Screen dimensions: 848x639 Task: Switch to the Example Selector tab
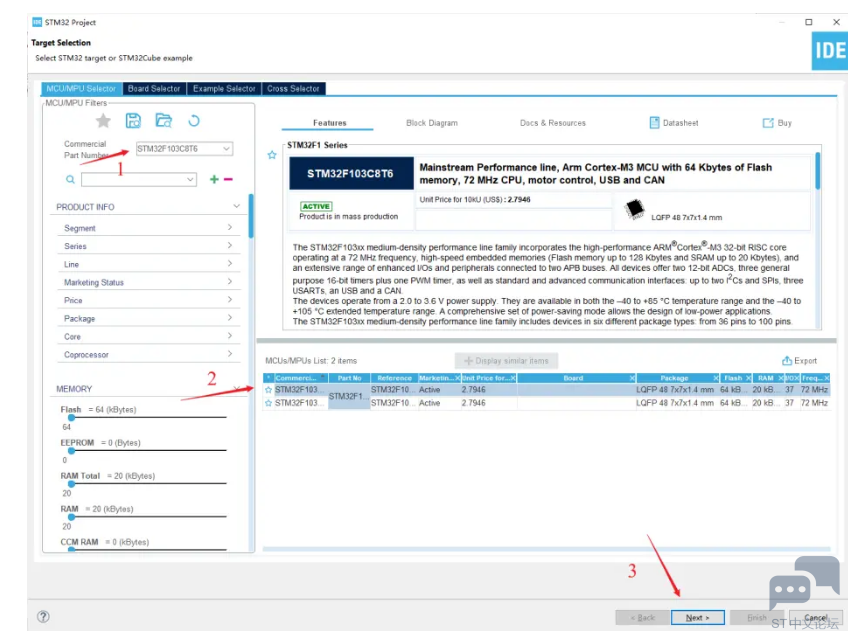(x=224, y=88)
